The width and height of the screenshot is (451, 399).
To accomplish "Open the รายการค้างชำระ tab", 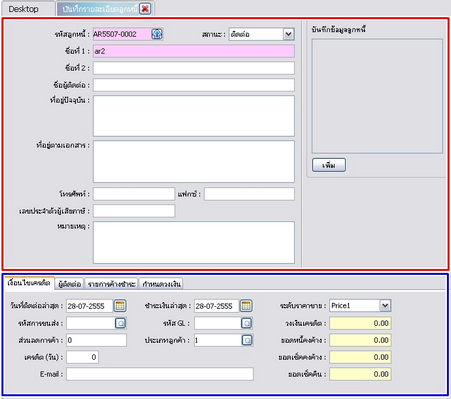I will pos(111,284).
